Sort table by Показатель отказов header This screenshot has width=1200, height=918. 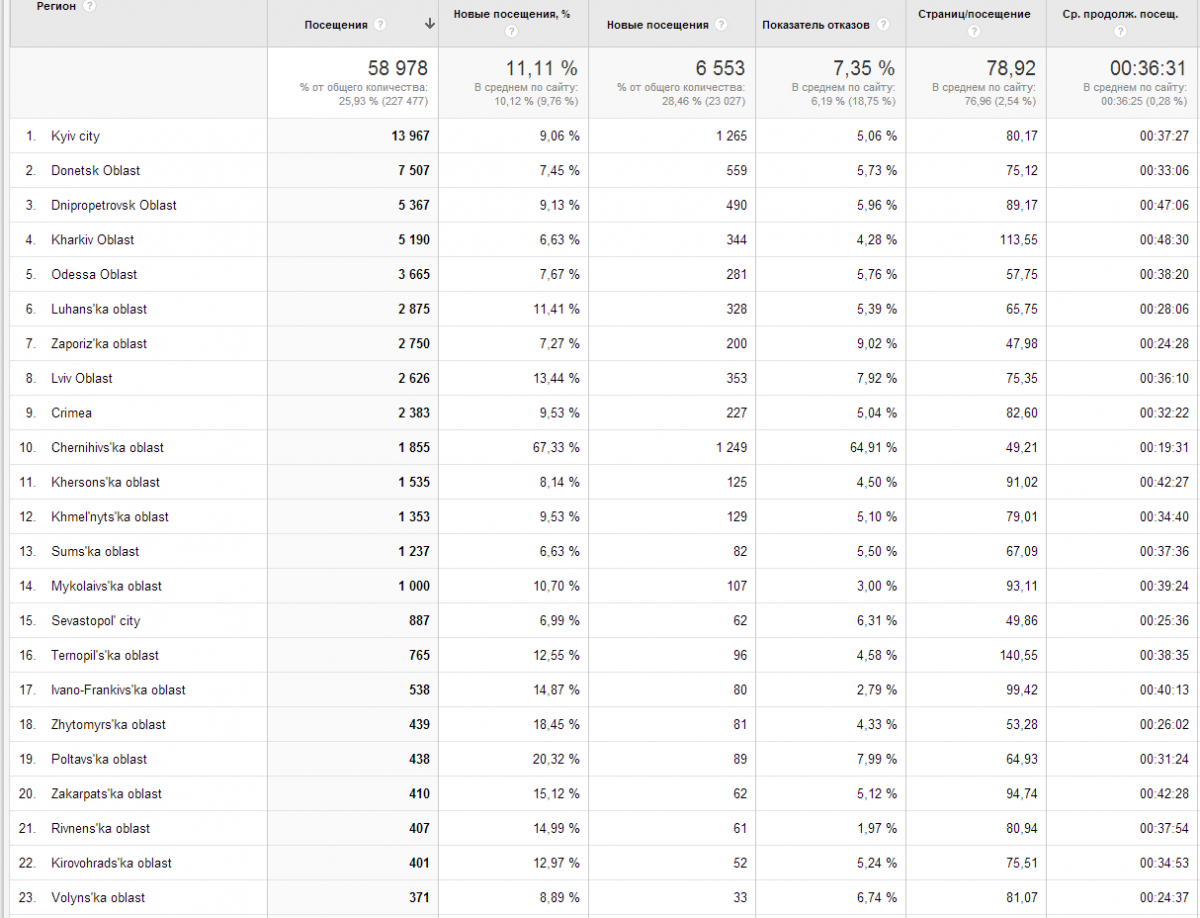click(815, 24)
